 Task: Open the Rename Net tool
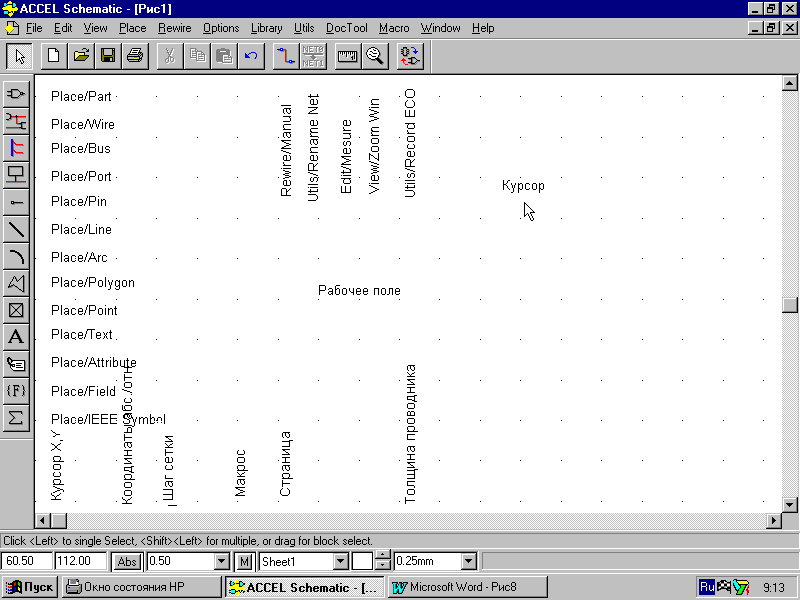click(313, 56)
